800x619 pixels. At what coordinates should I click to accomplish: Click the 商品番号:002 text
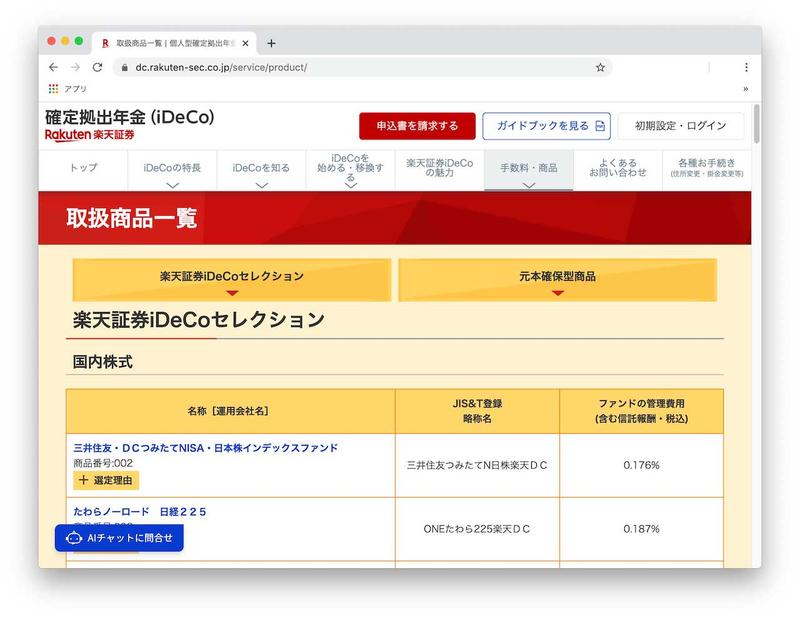103,463
